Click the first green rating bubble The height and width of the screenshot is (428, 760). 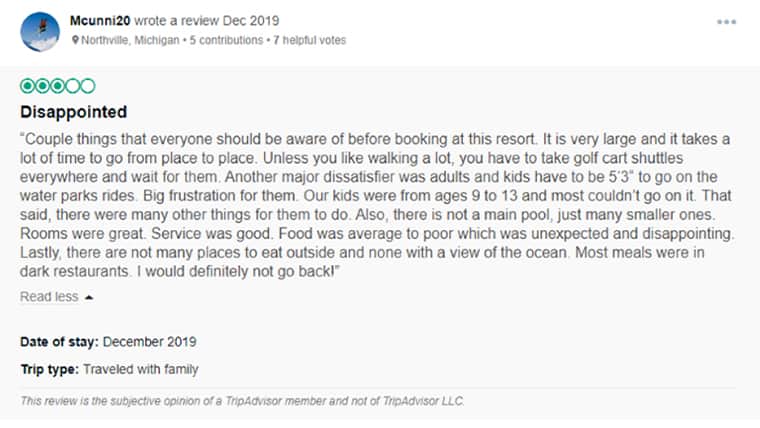click(x=28, y=86)
